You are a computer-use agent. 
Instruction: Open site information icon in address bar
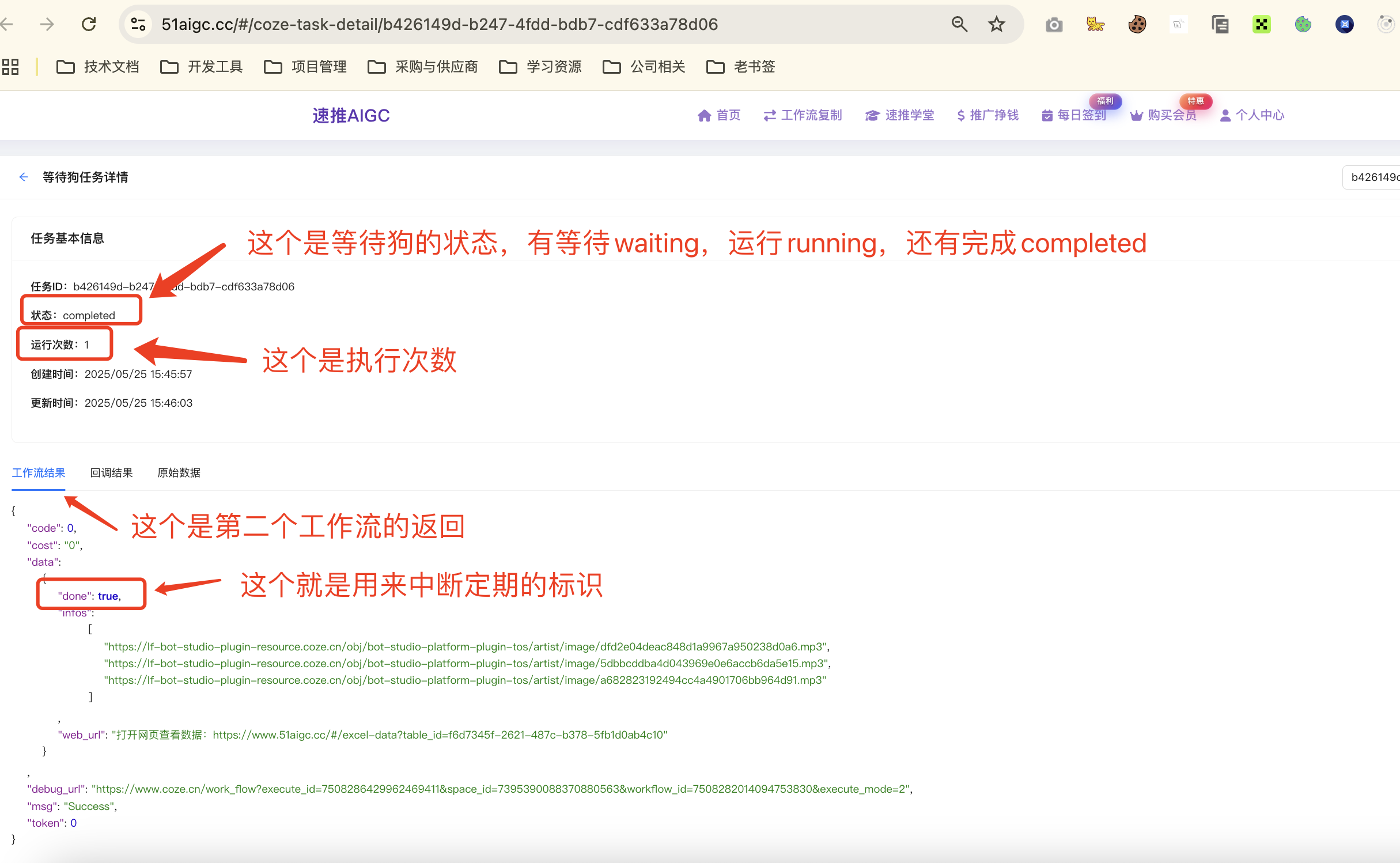click(x=138, y=24)
